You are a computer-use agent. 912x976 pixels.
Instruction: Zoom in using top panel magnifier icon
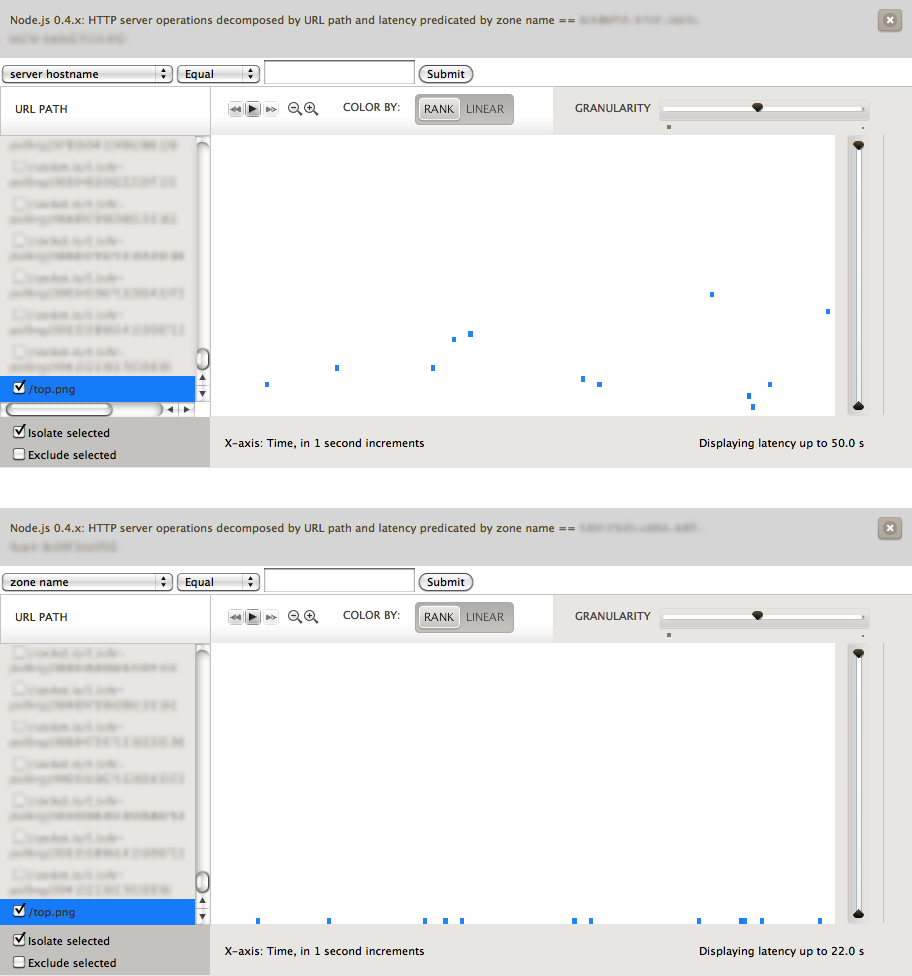click(x=311, y=109)
